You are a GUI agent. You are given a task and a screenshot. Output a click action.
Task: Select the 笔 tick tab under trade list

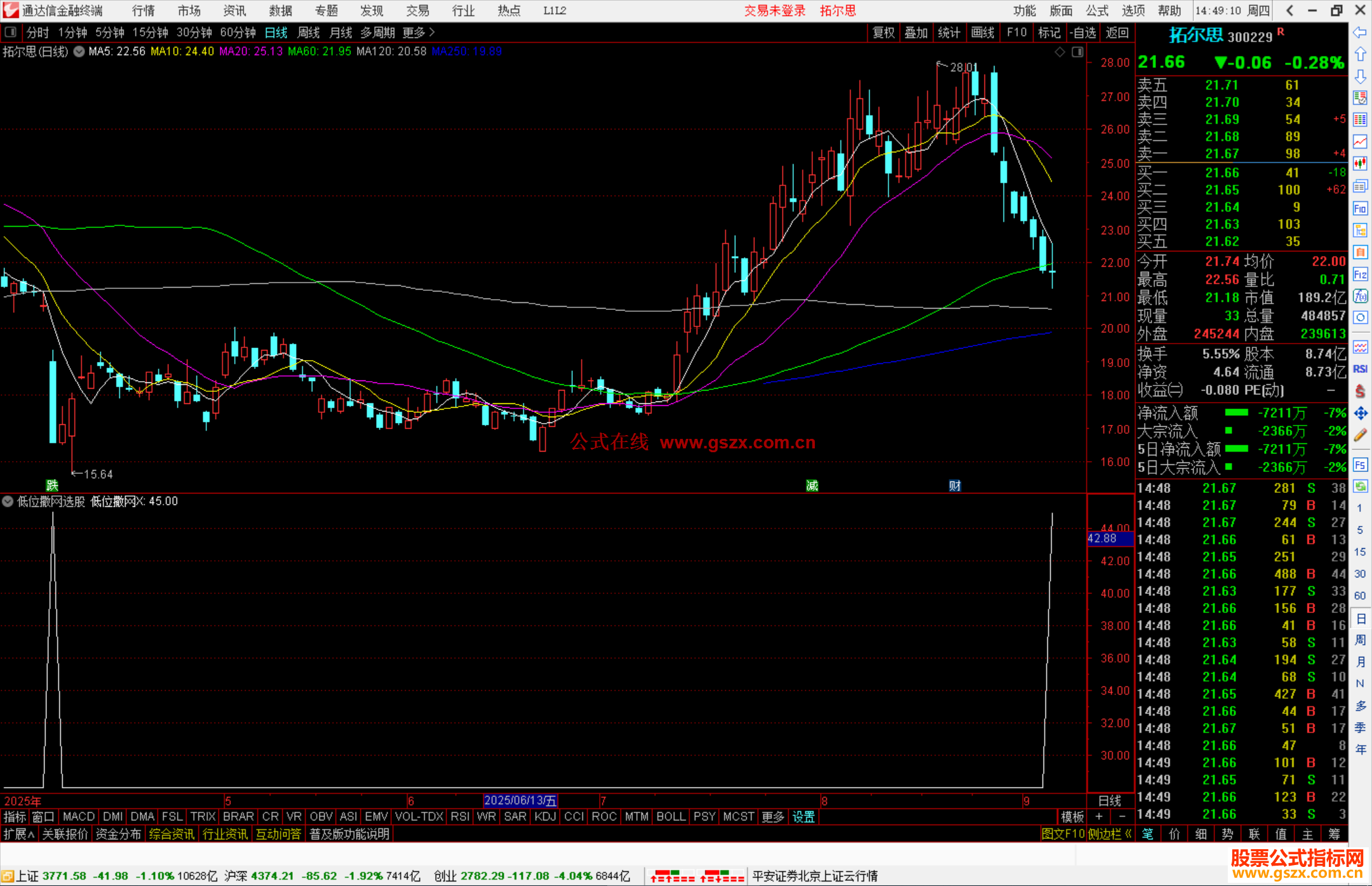[x=1147, y=834]
